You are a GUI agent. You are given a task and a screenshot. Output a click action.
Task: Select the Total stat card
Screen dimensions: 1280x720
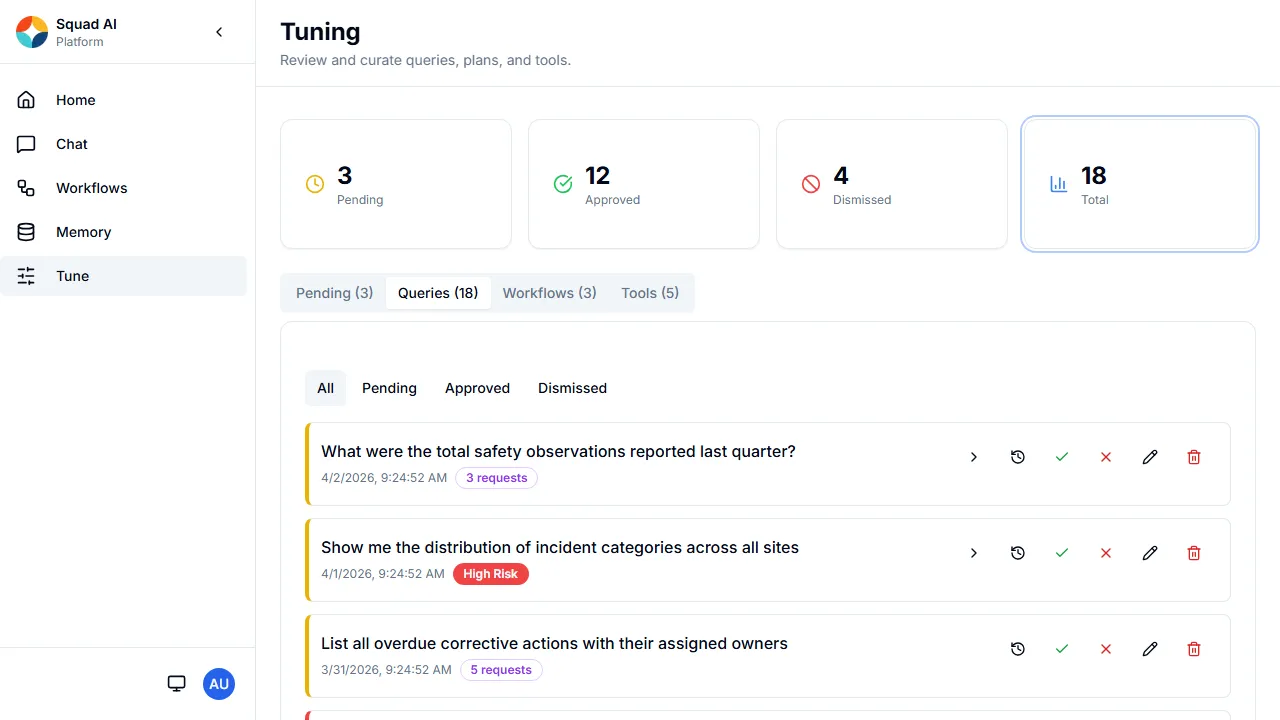pos(1140,184)
